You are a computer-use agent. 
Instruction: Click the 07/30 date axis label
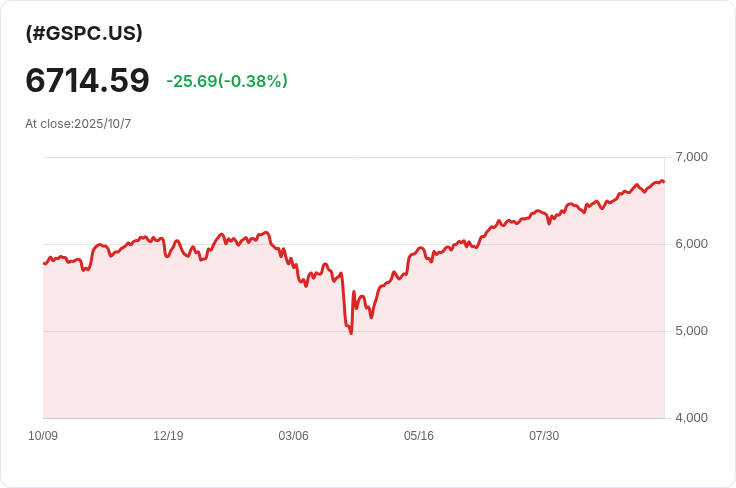coord(544,436)
